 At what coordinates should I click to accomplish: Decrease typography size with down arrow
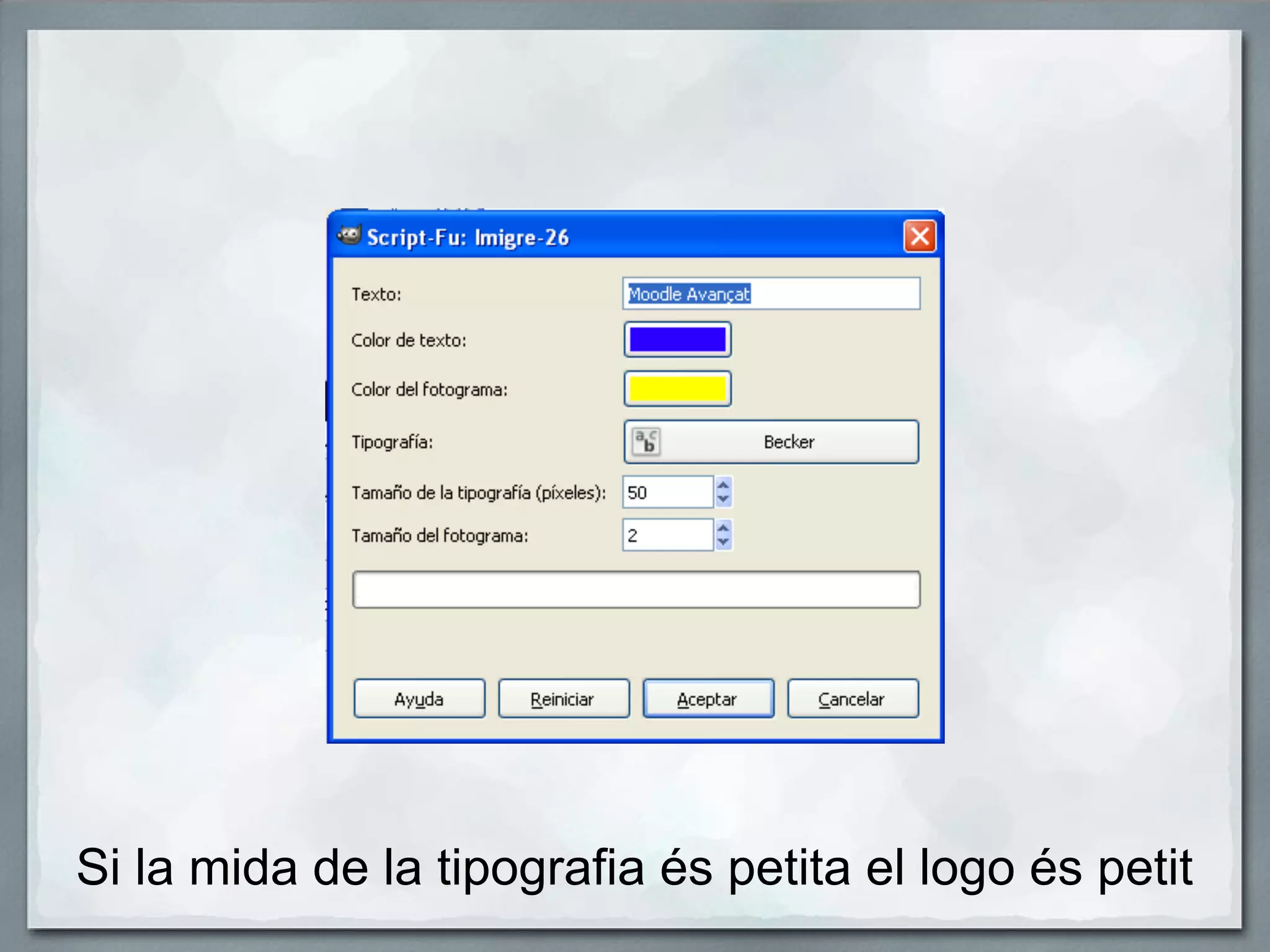pos(723,500)
